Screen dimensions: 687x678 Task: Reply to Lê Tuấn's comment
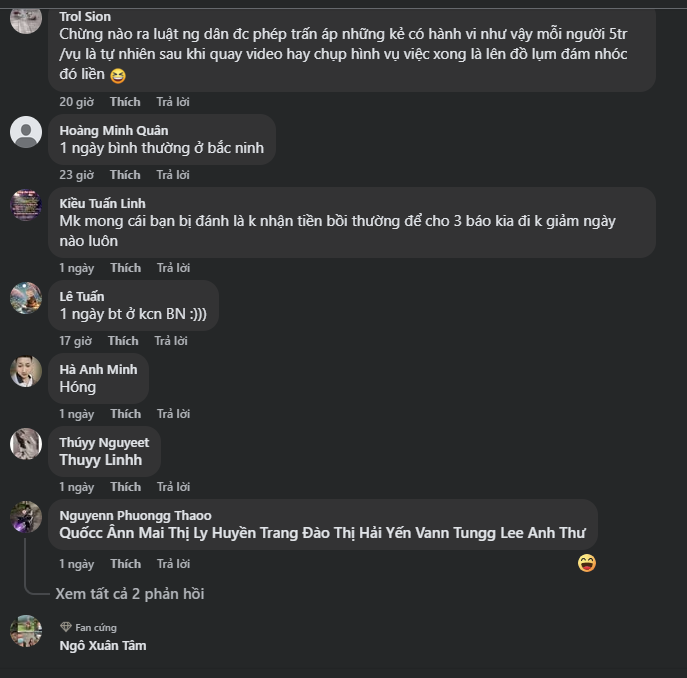pos(171,341)
